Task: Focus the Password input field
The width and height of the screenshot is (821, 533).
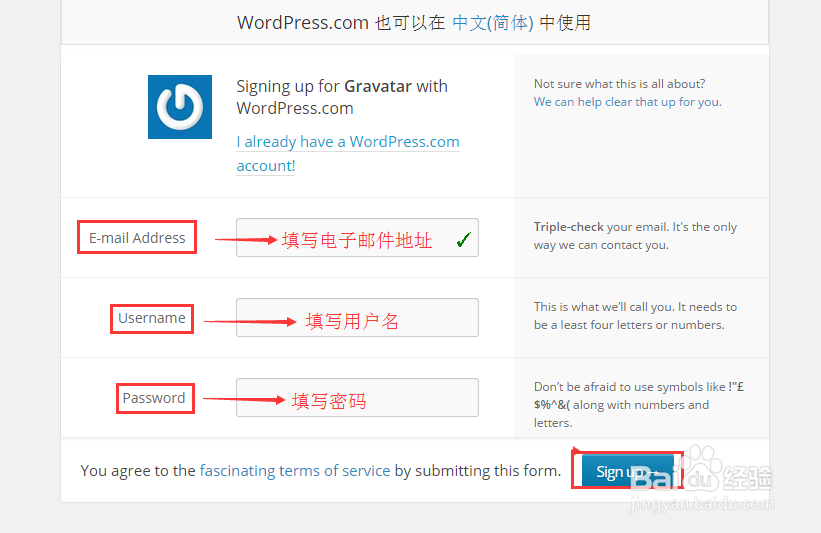Action: (x=357, y=398)
